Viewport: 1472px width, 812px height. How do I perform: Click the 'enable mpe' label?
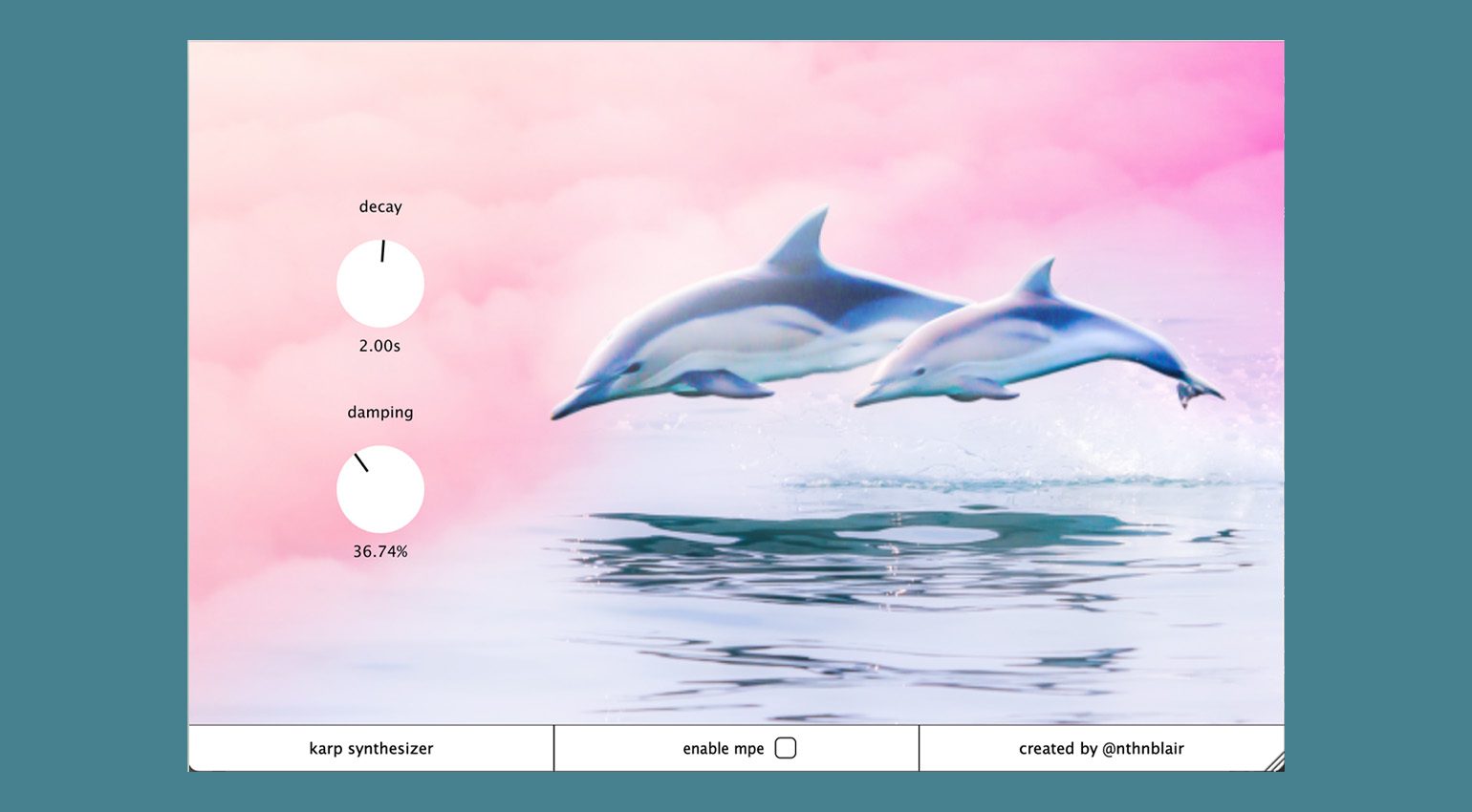724,748
